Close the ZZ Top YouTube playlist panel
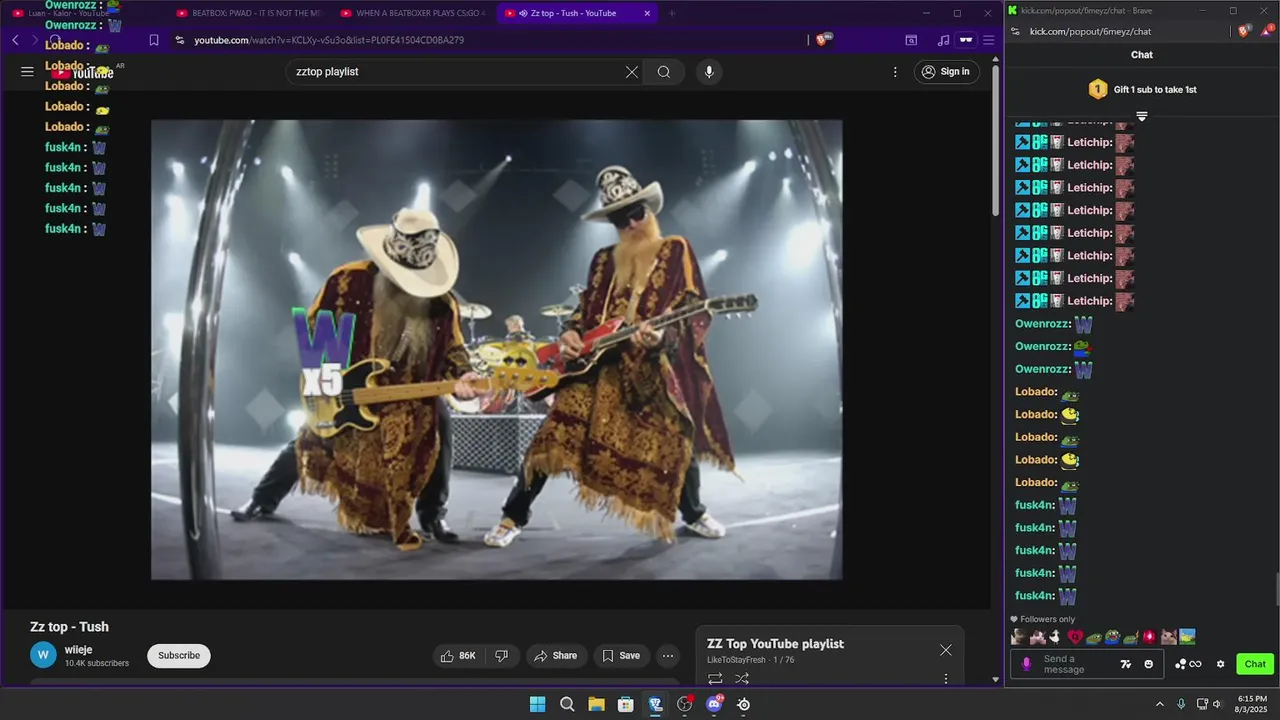The height and width of the screenshot is (720, 1280). (x=946, y=650)
